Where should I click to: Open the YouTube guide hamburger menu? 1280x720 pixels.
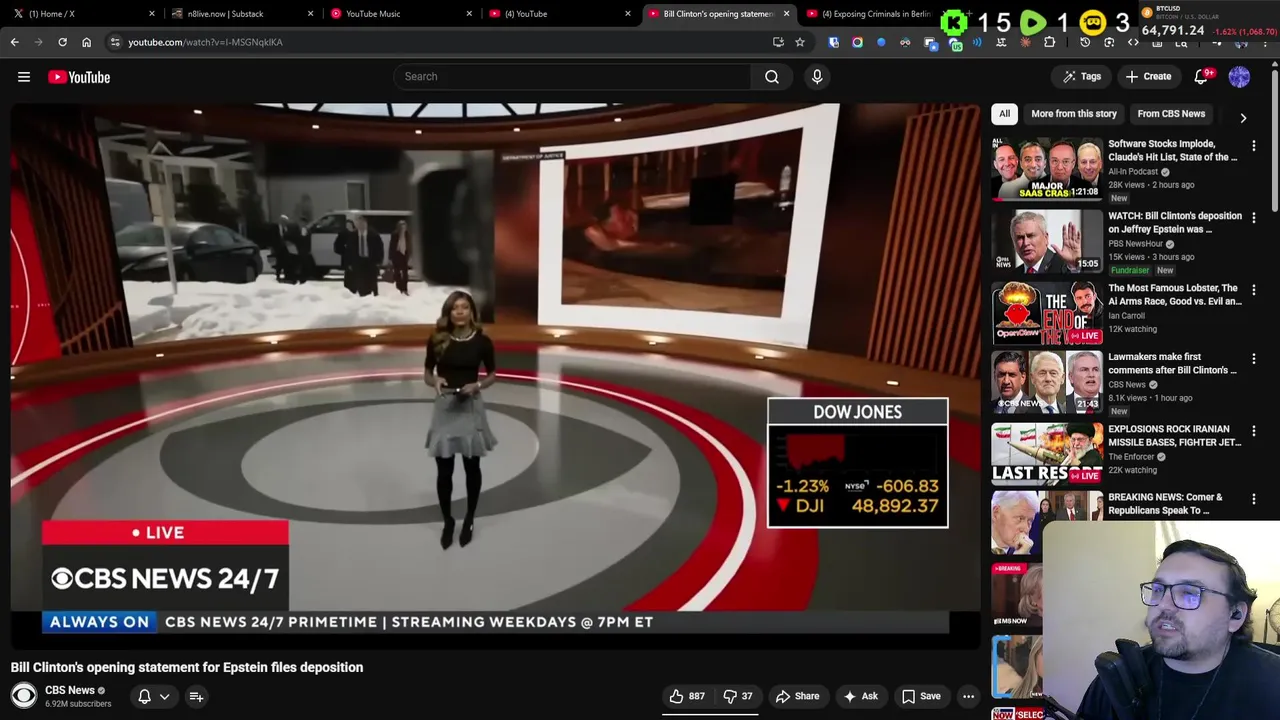pos(24,77)
